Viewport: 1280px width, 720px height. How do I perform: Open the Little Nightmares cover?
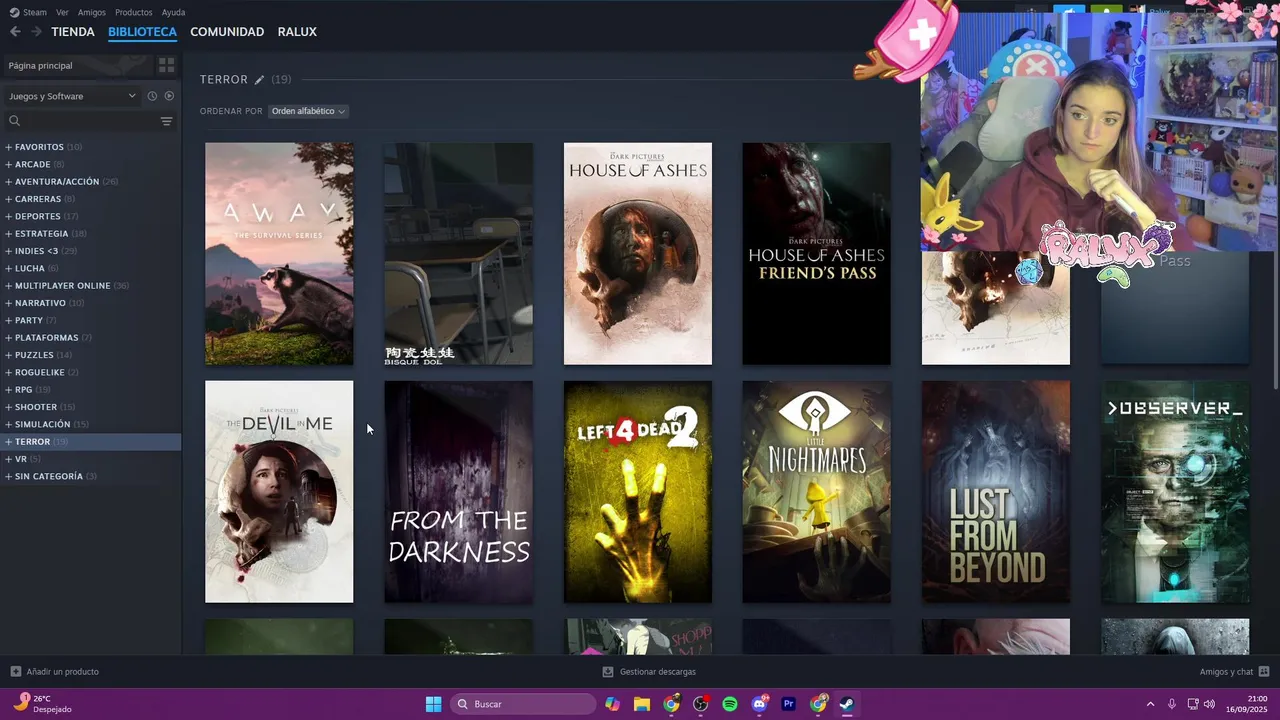coord(816,492)
